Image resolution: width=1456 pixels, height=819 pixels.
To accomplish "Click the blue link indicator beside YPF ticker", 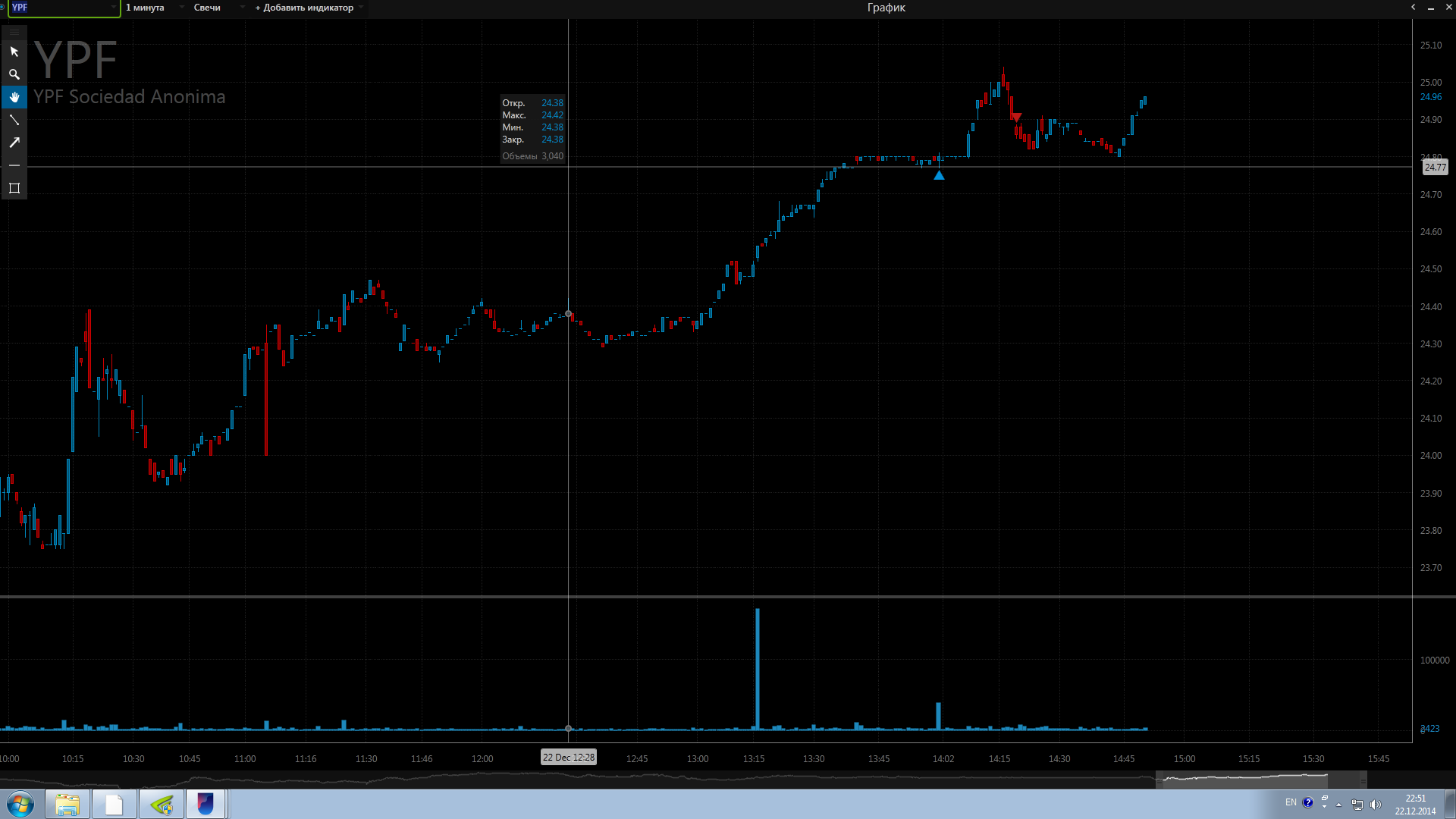I will pos(3,8).
